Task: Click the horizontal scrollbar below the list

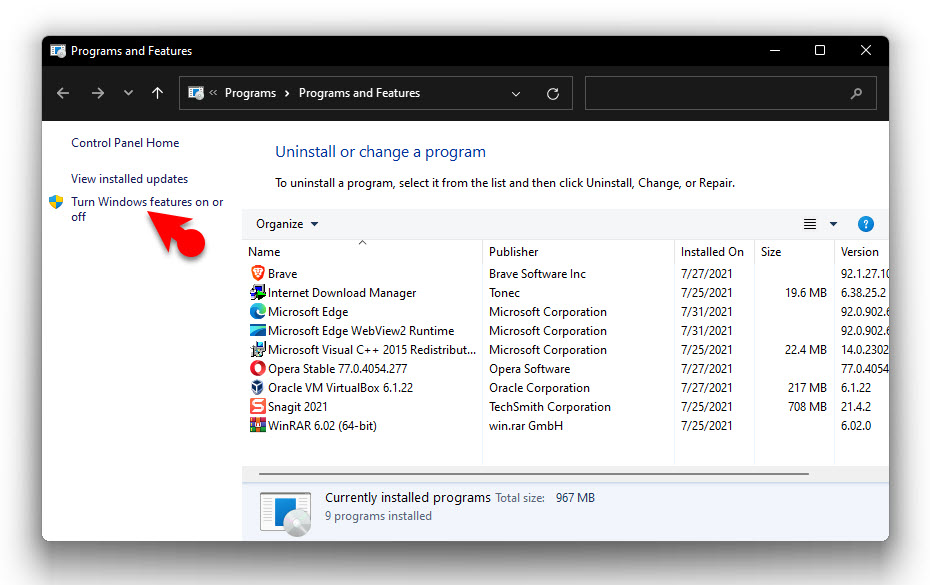Action: pyautogui.click(x=534, y=474)
